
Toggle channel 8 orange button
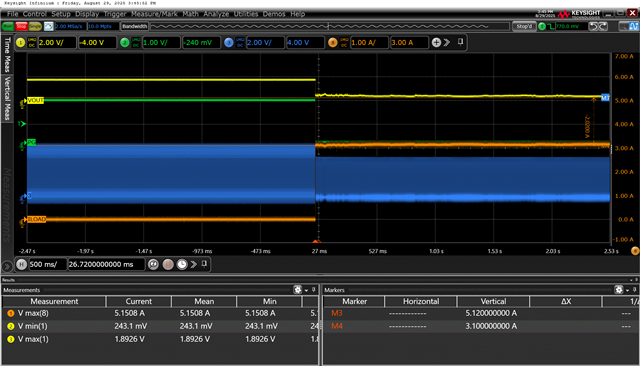[333, 42]
